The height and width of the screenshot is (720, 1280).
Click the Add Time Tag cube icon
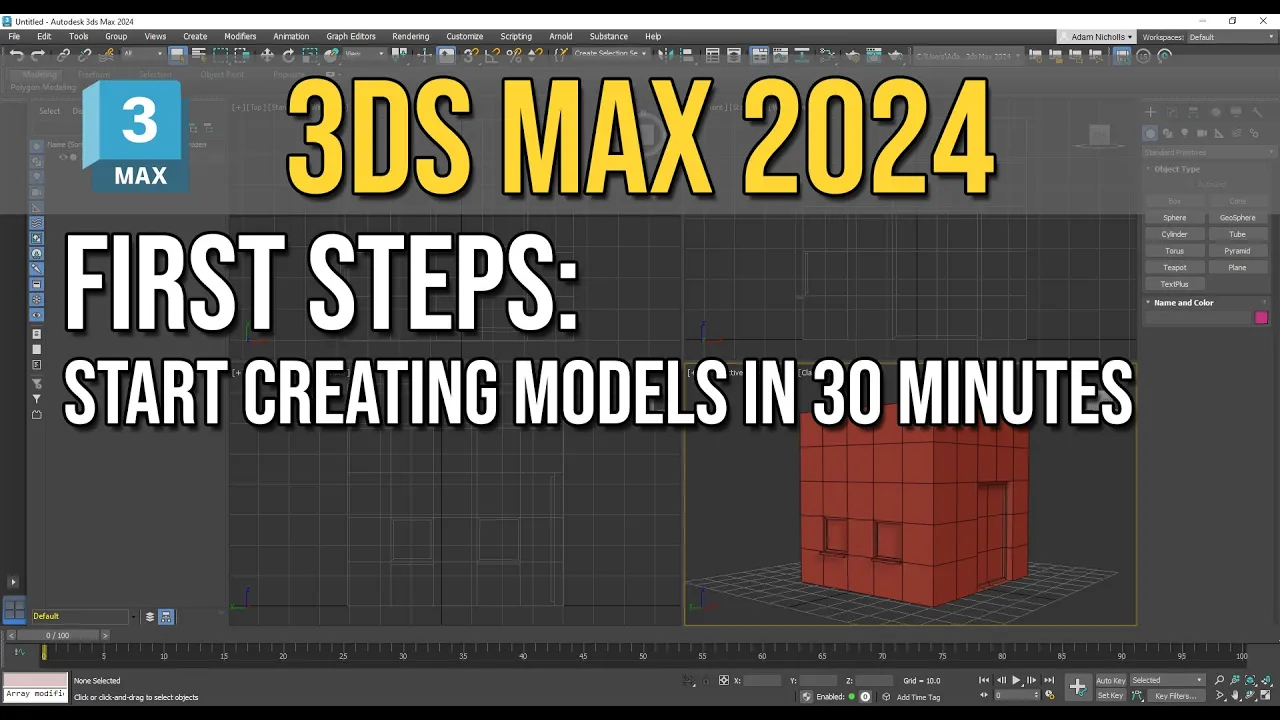[x=886, y=697]
